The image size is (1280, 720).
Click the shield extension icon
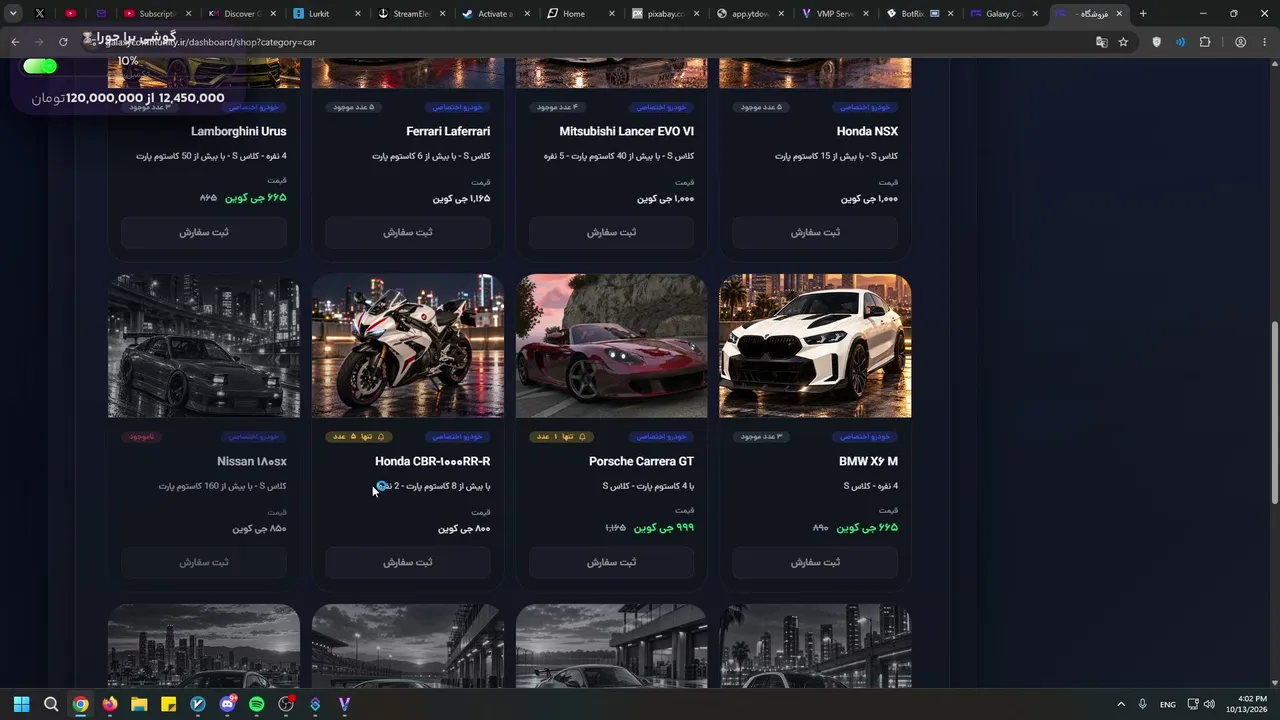point(1157,42)
